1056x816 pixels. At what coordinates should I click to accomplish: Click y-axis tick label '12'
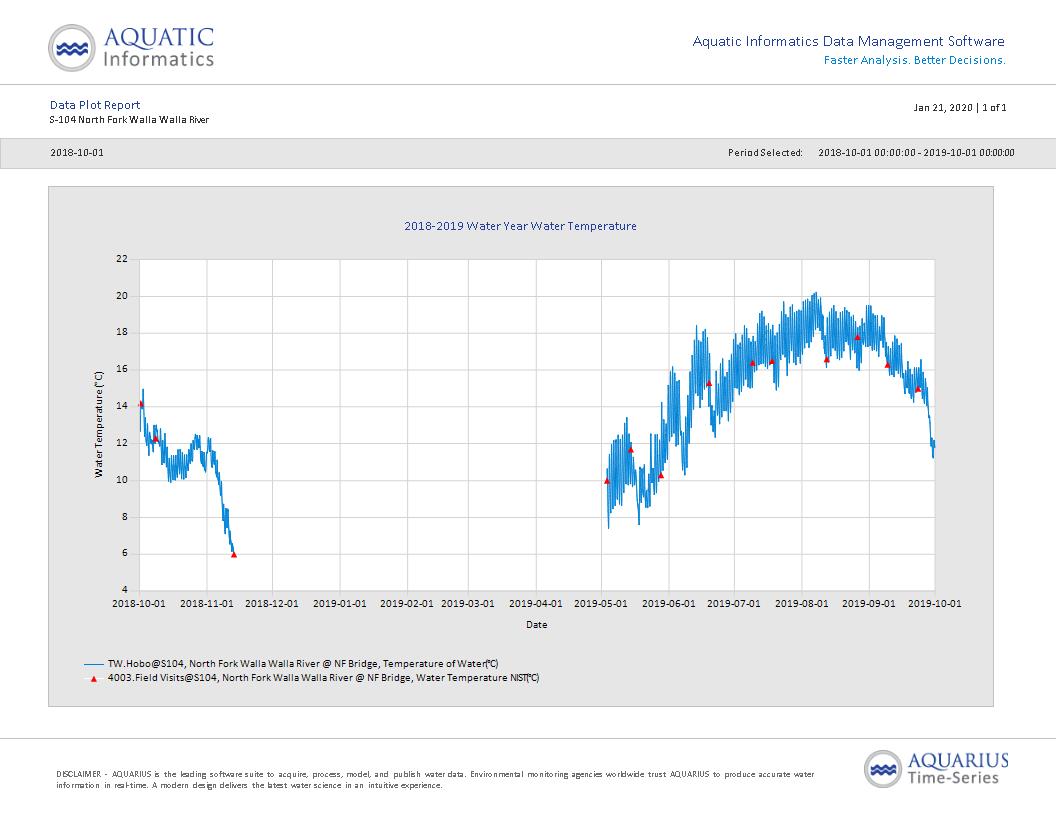pos(122,443)
